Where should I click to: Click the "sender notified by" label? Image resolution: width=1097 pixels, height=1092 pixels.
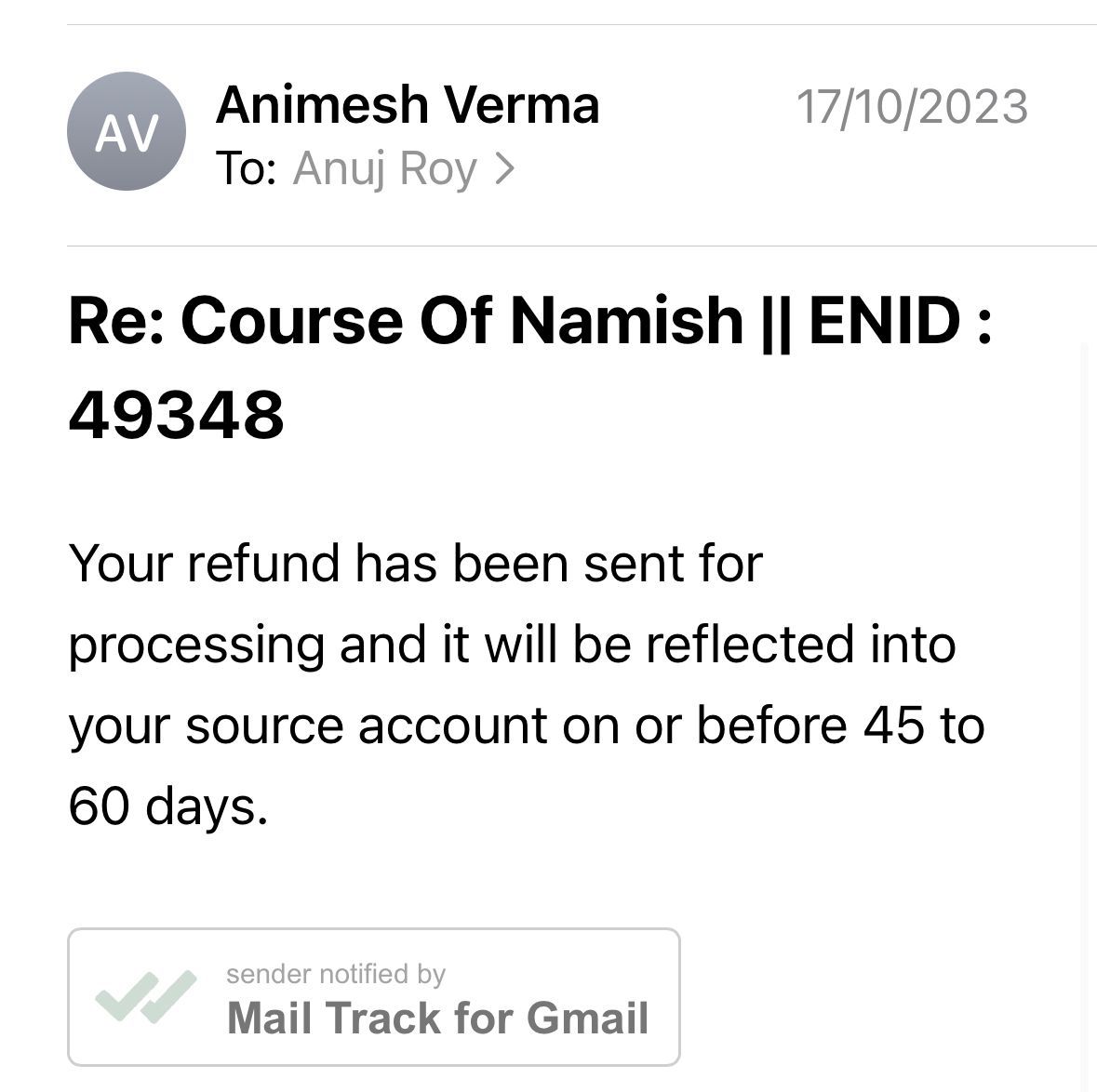[336, 974]
